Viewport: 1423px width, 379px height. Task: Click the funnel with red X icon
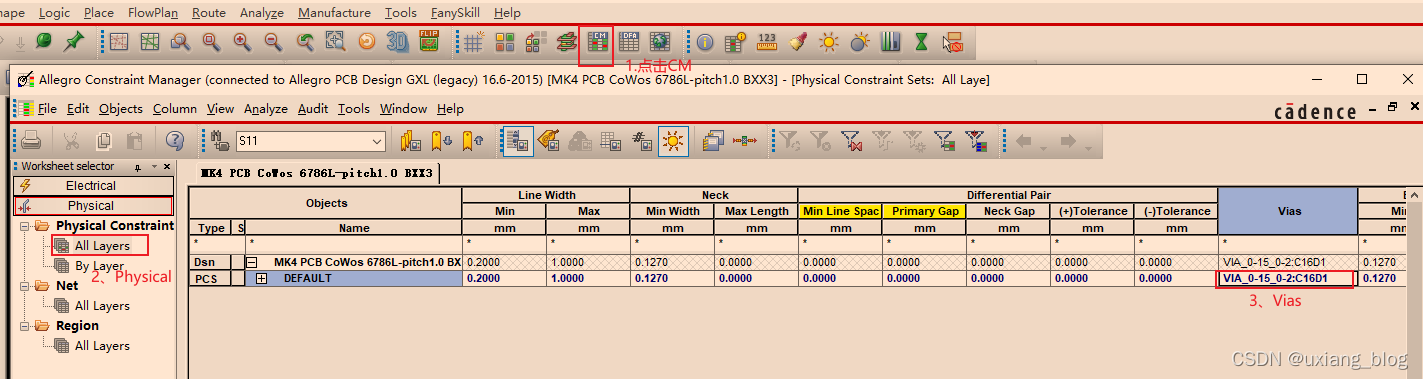[x=852, y=141]
